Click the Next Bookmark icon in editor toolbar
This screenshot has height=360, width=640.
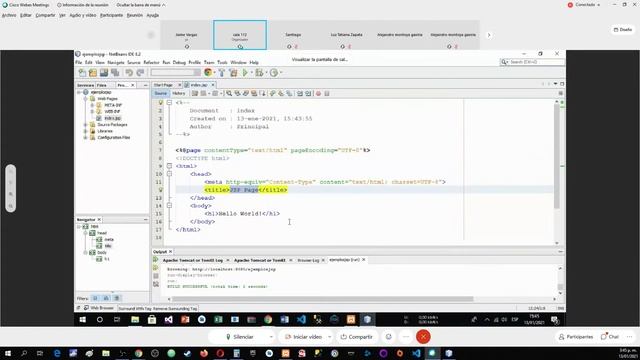tap(281, 93)
